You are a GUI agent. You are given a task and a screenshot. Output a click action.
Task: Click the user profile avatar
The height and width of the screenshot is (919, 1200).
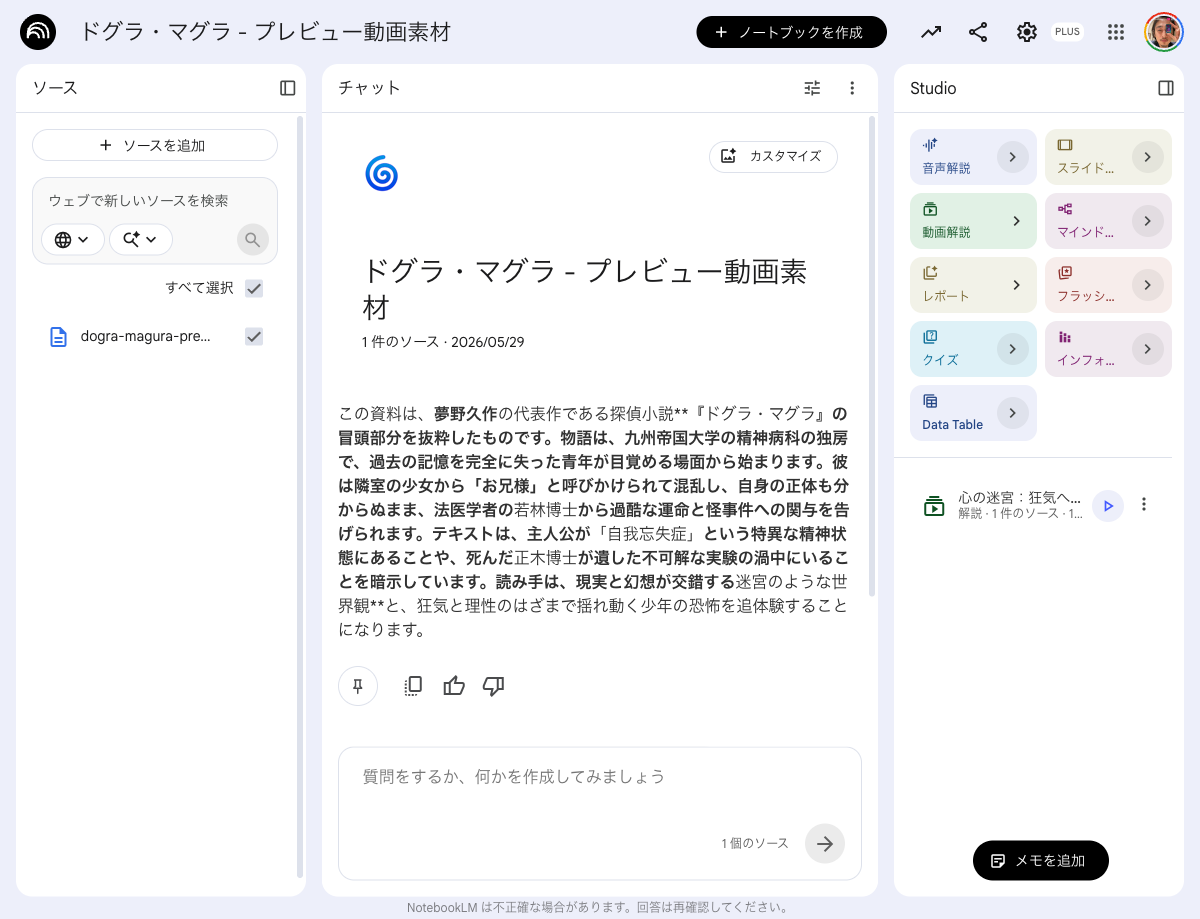tap(1164, 32)
